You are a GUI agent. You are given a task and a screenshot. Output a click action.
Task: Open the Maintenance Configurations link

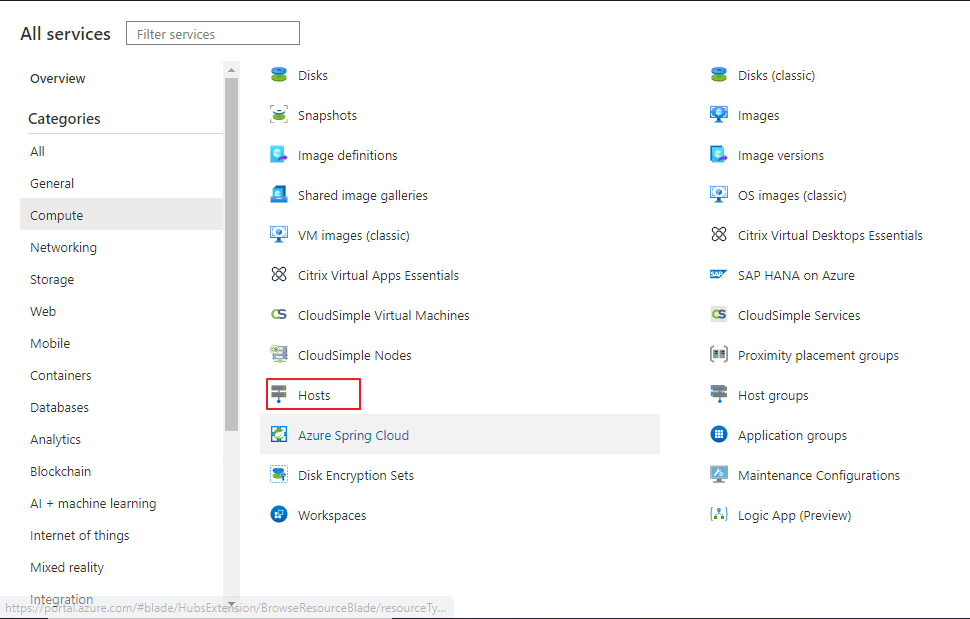click(x=819, y=476)
